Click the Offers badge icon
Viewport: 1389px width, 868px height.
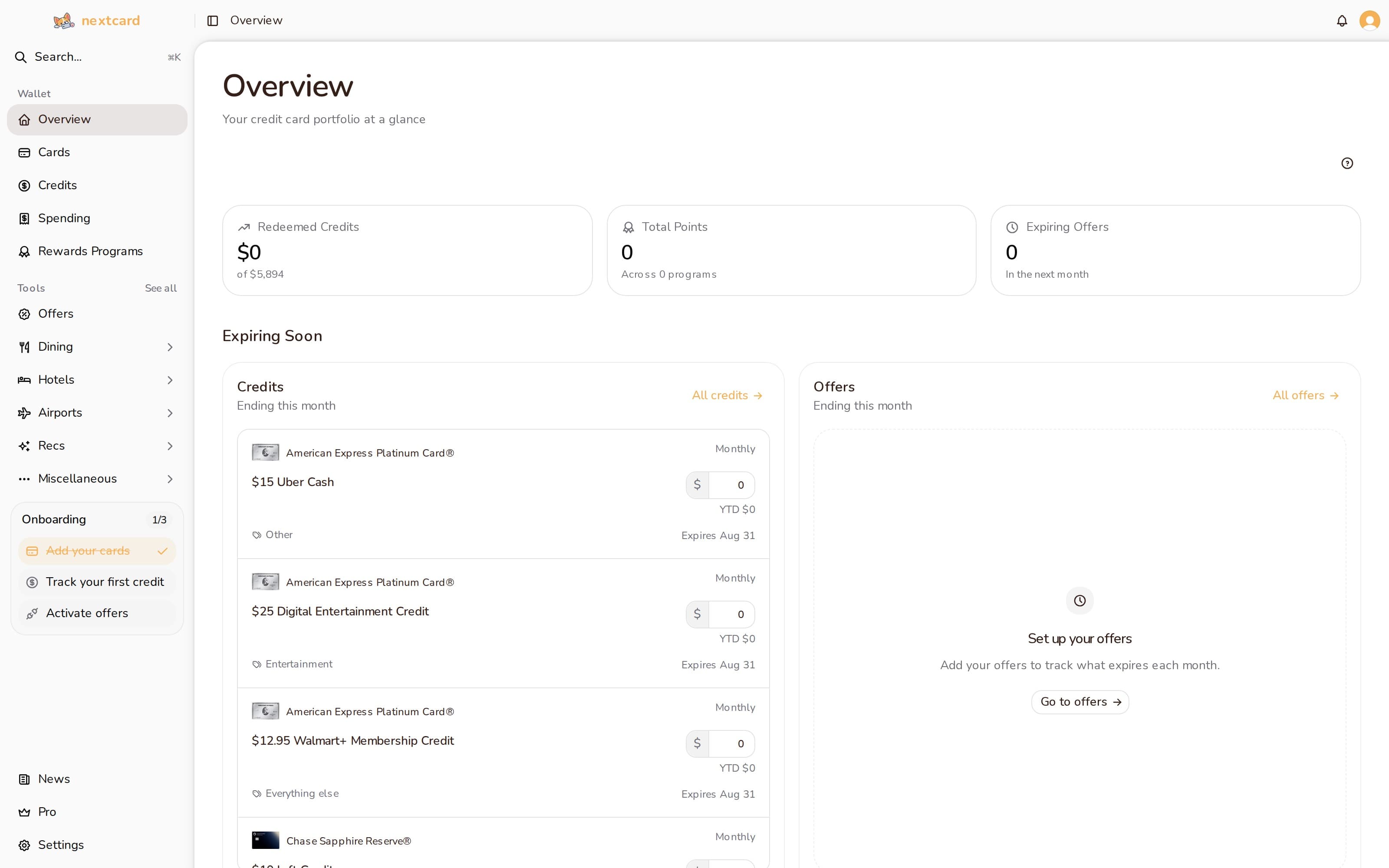point(24,314)
